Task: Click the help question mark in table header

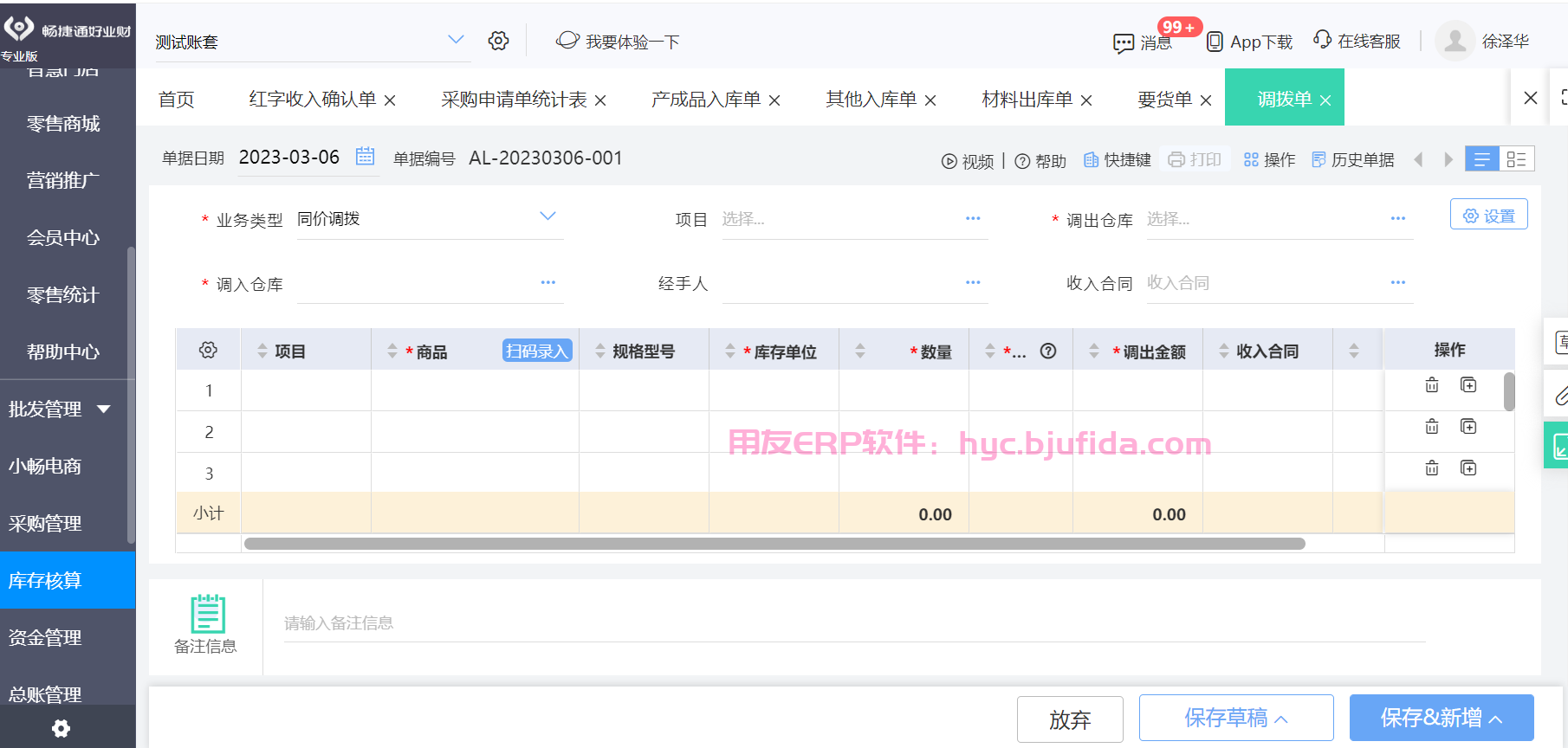Action: tap(1048, 351)
